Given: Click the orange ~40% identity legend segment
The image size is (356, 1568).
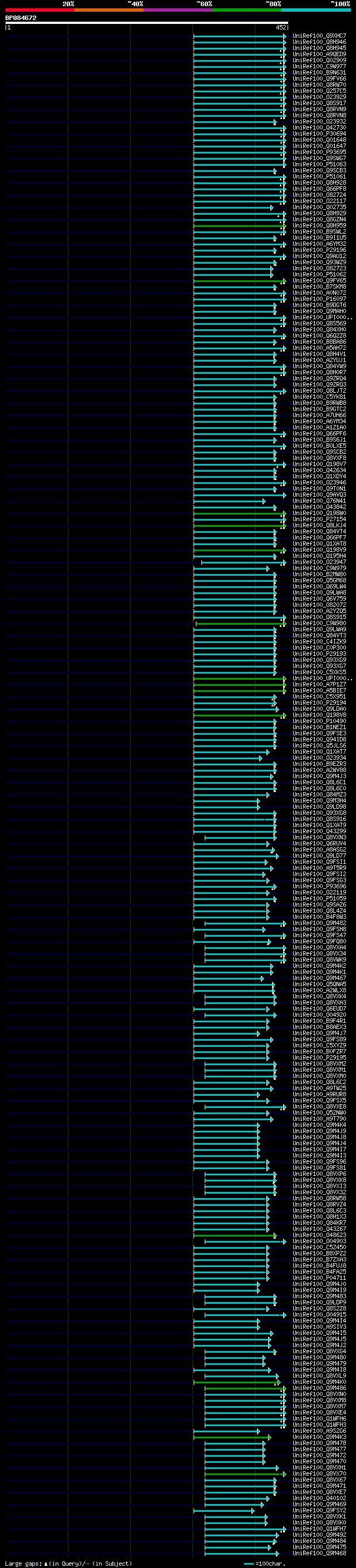Looking at the screenshot, I should pos(109,11).
